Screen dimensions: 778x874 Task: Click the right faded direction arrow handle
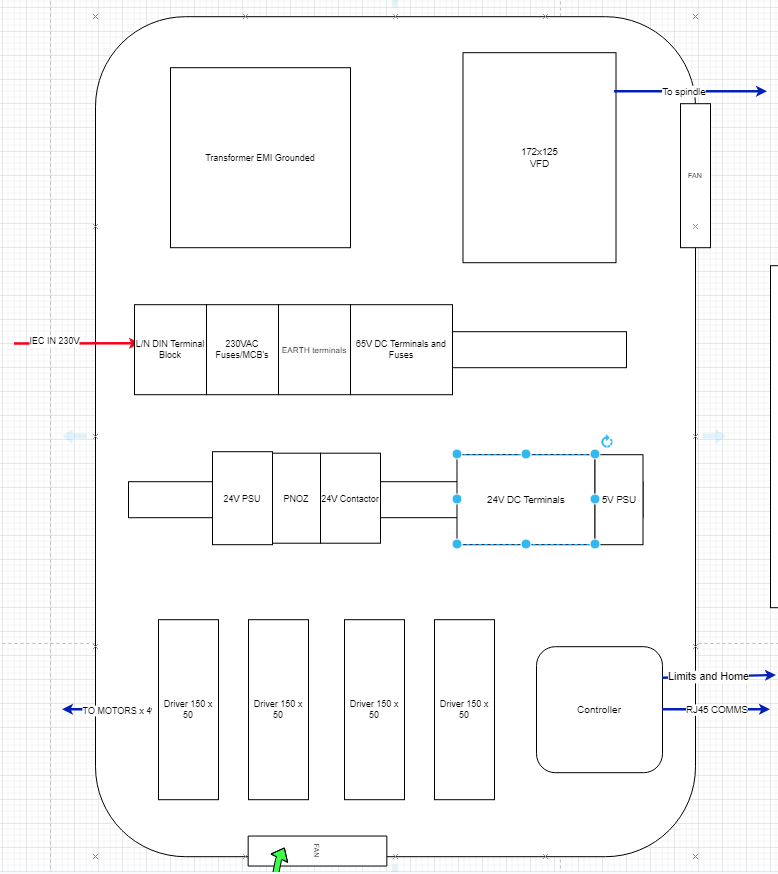pos(713,436)
